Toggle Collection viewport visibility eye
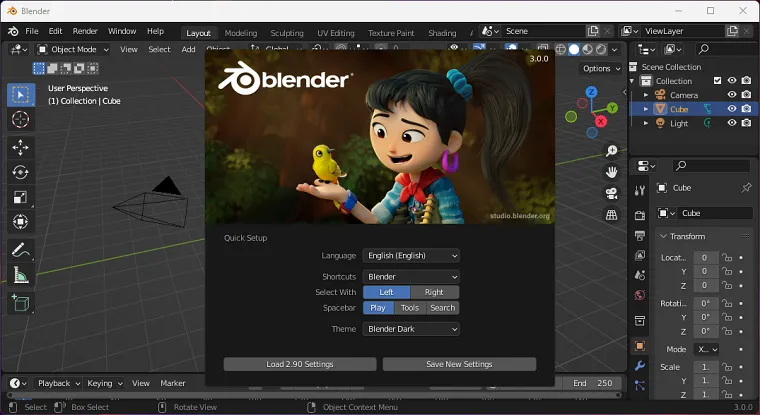 coord(732,80)
